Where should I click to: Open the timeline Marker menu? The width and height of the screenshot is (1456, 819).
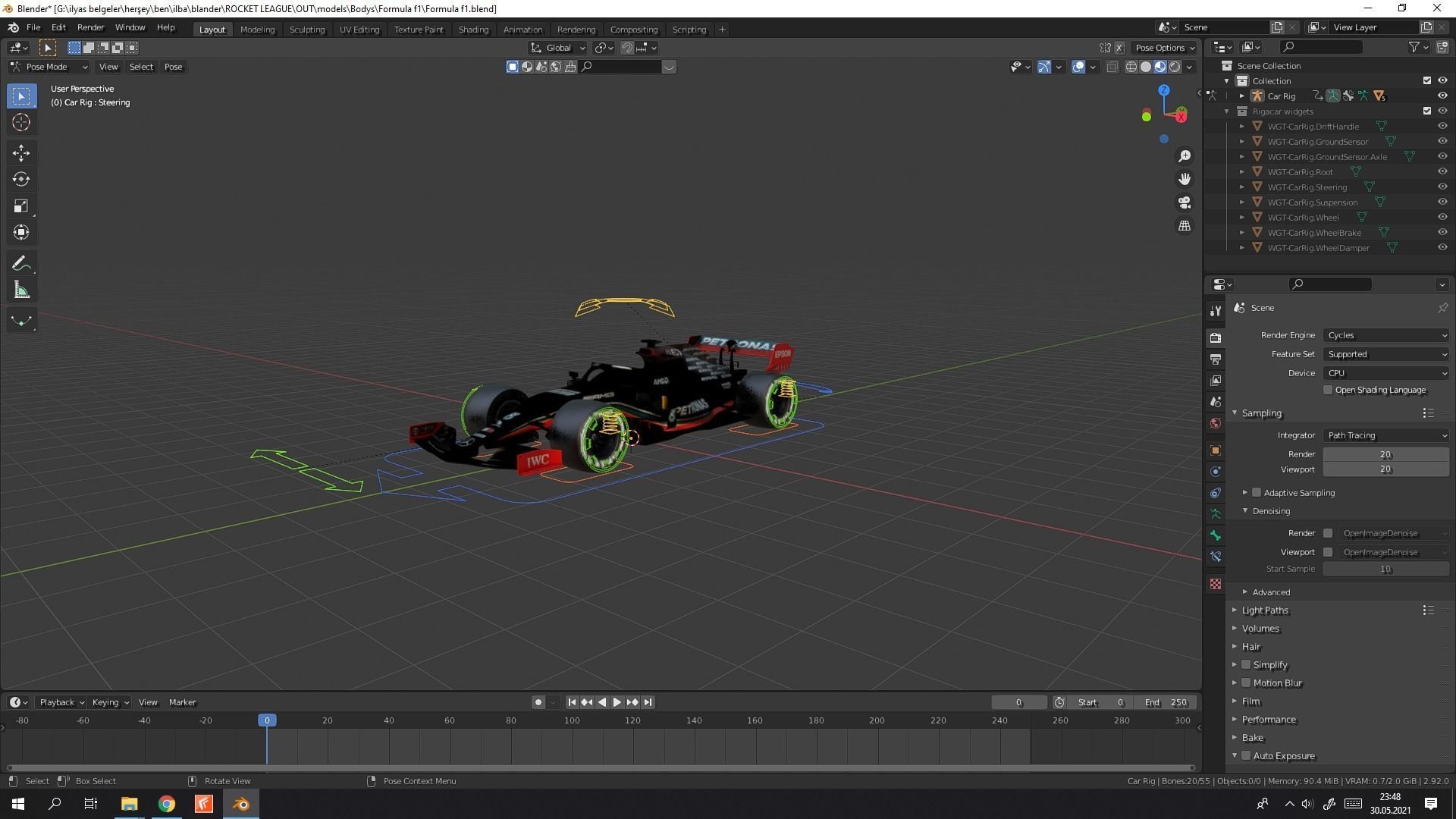click(182, 702)
